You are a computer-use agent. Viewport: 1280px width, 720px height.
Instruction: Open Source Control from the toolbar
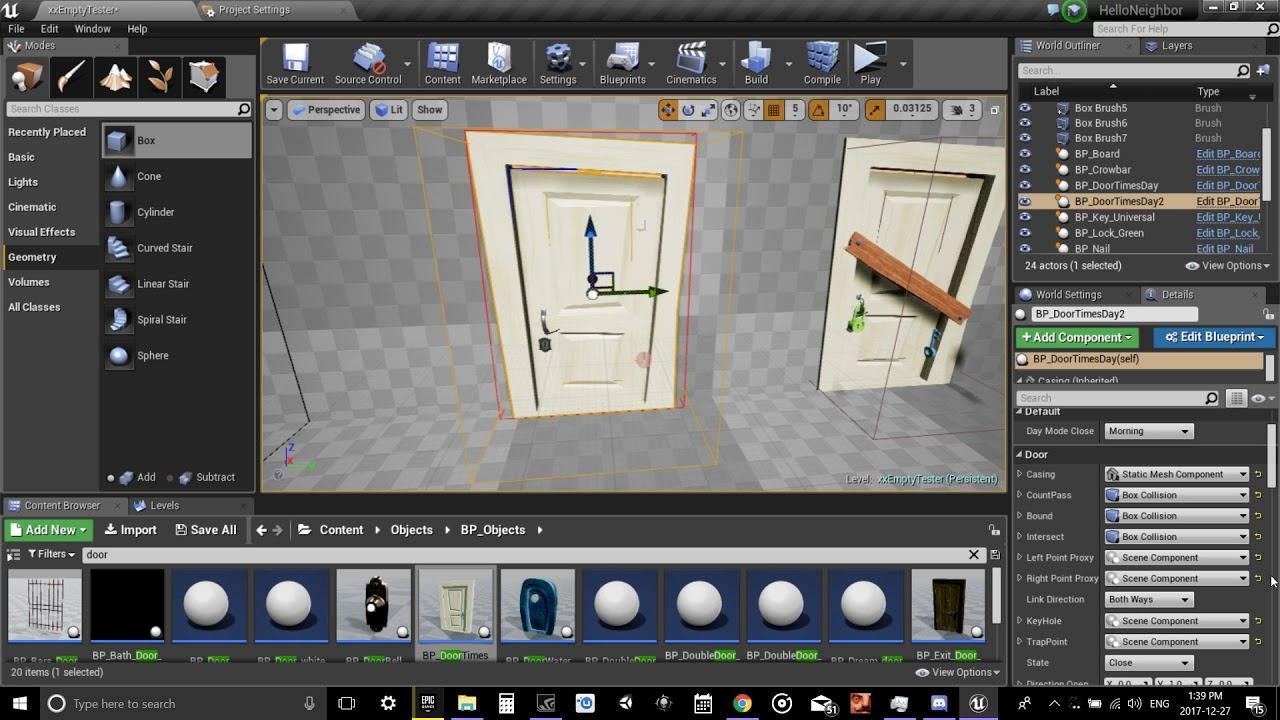click(368, 64)
